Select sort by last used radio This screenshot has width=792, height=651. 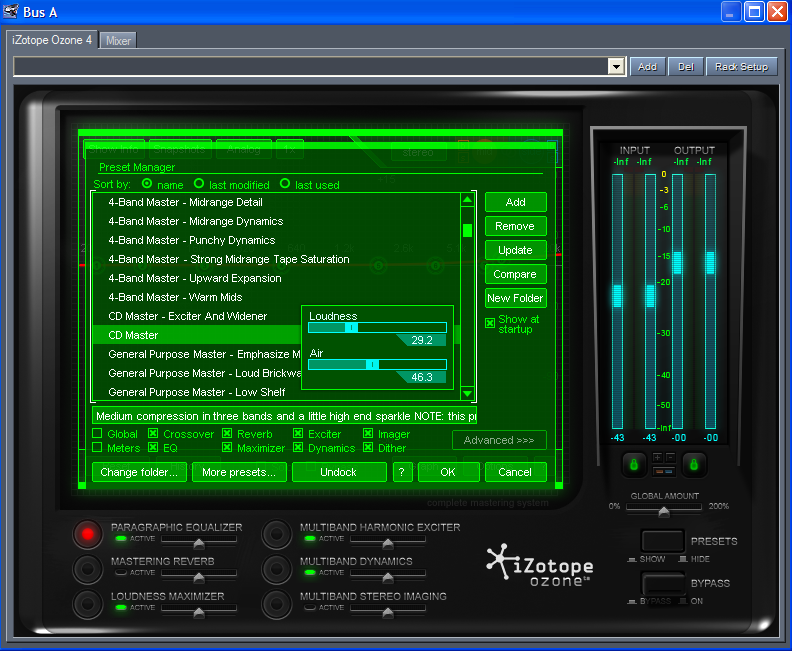click(285, 183)
